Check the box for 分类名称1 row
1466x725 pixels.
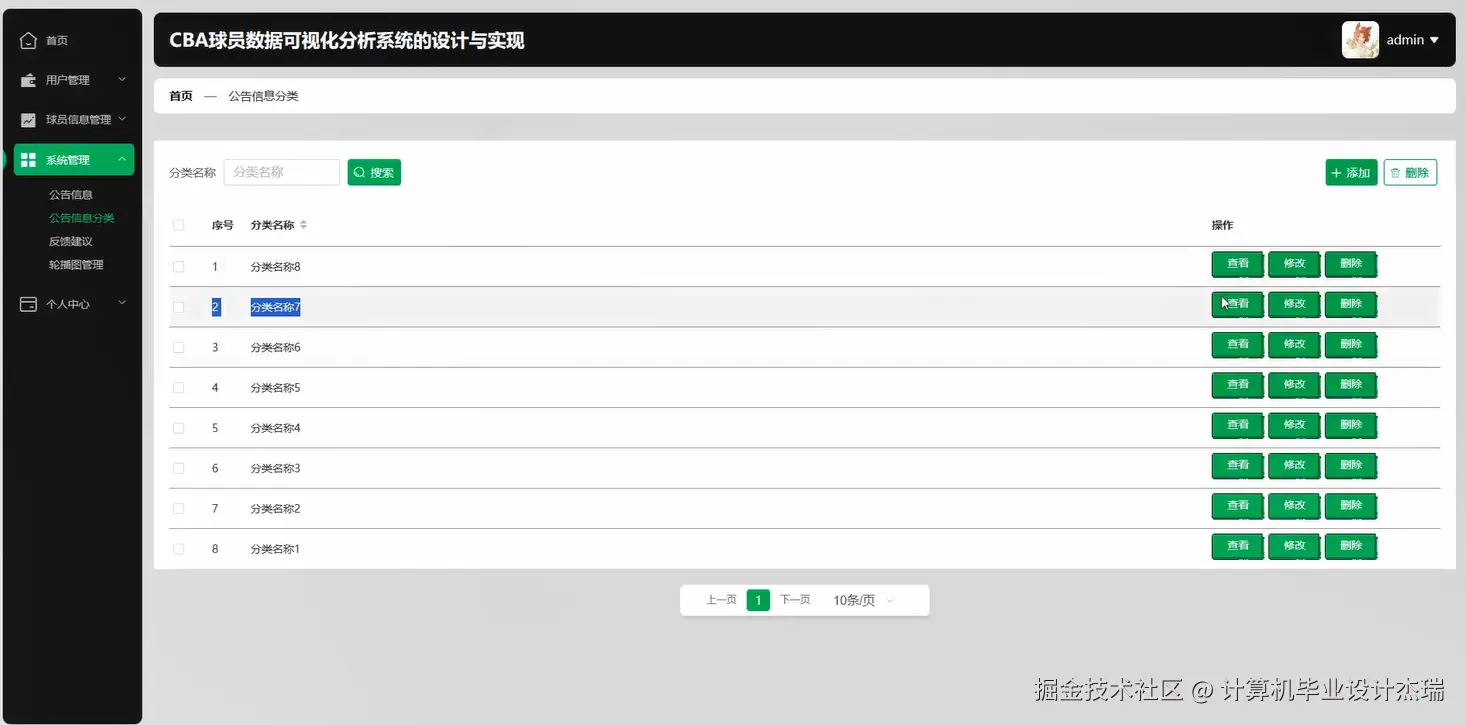(179, 549)
